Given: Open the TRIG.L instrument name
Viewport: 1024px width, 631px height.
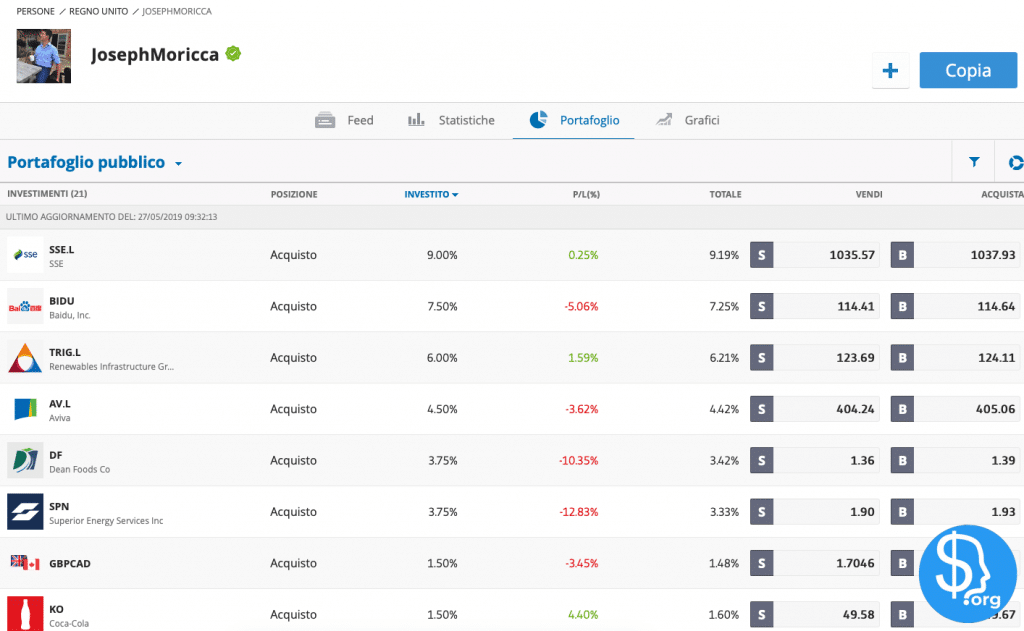Looking at the screenshot, I should click(x=65, y=352).
